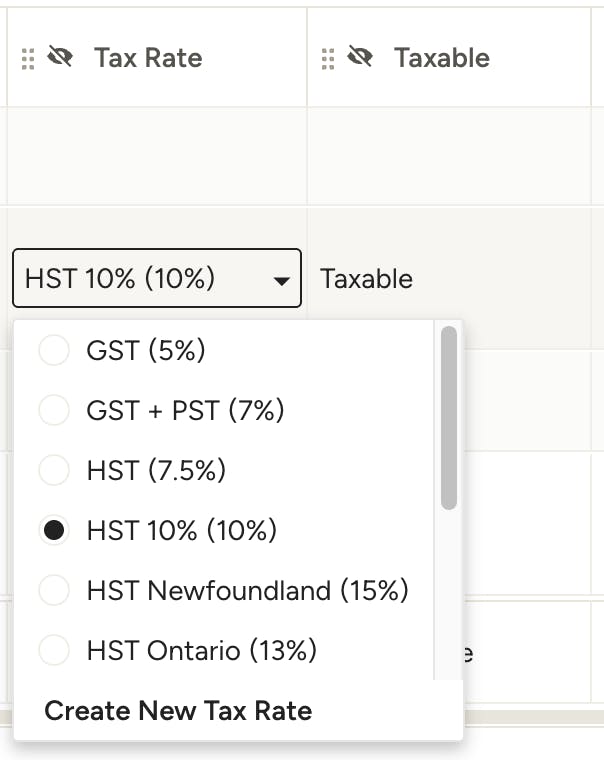Screen dimensions: 604x760
Task: Click the dropdown list scrollbar thumb
Action: 449,418
